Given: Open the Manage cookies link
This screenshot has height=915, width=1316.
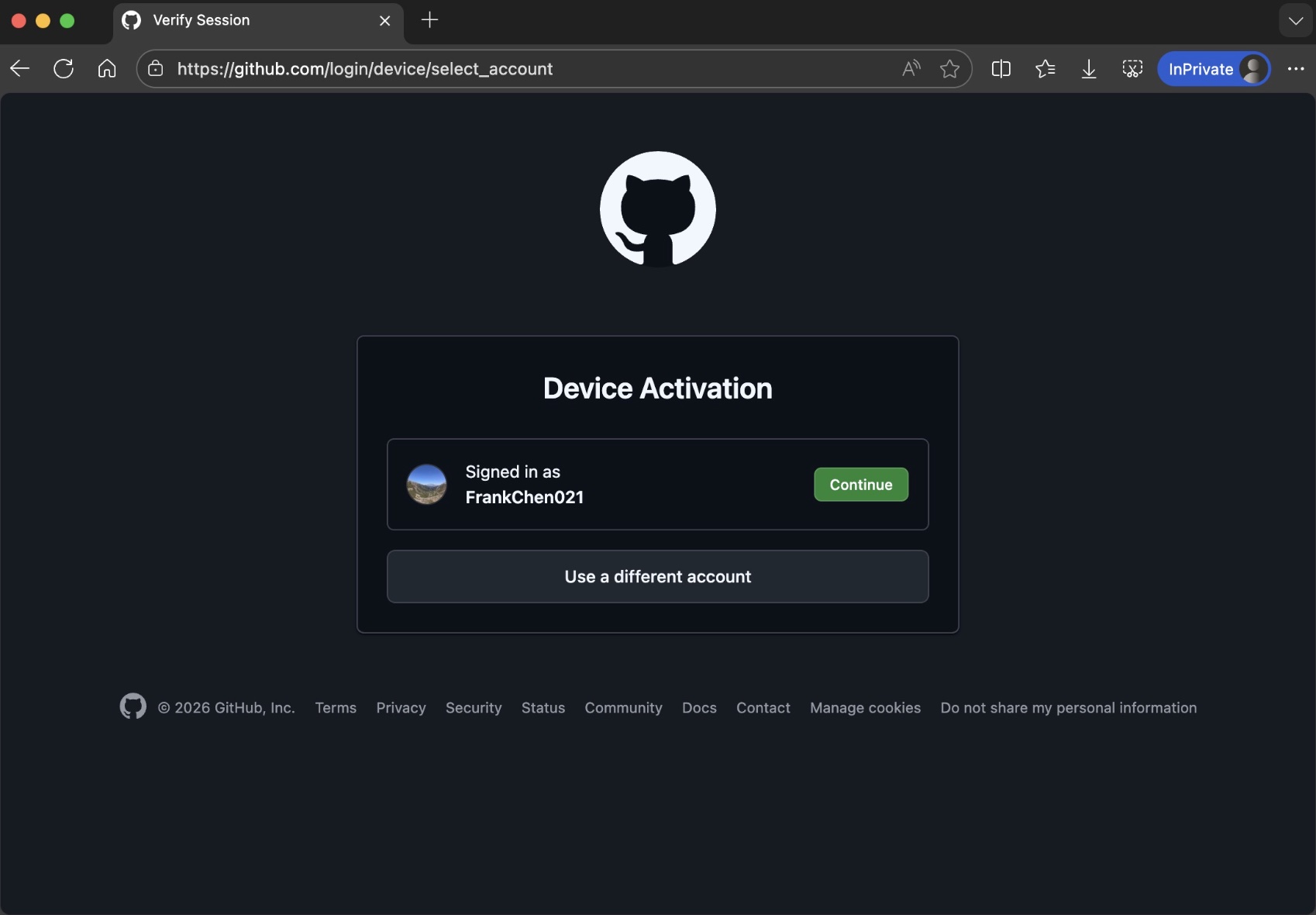Looking at the screenshot, I should 865,707.
